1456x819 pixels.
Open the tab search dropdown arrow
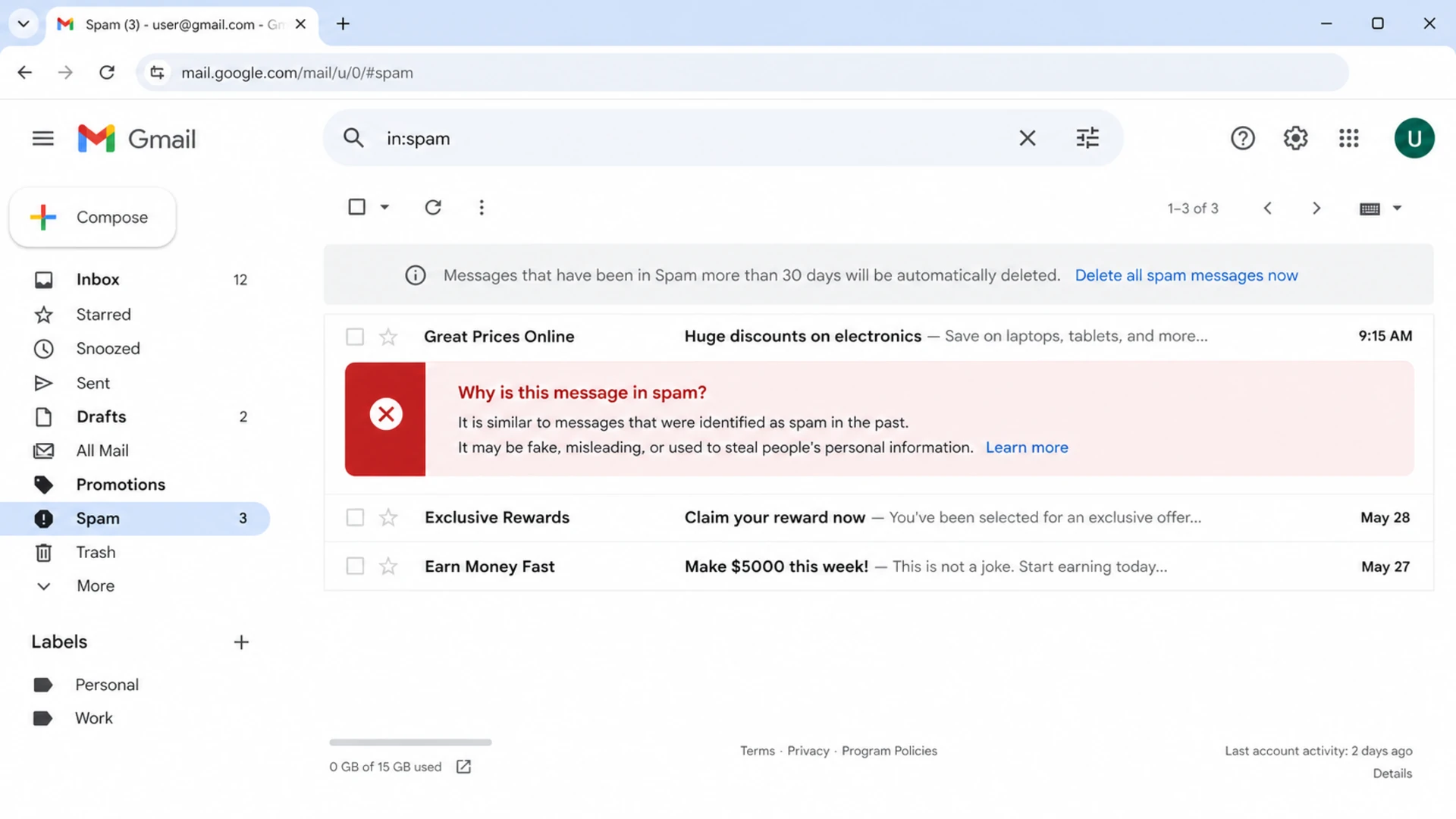click(24, 24)
